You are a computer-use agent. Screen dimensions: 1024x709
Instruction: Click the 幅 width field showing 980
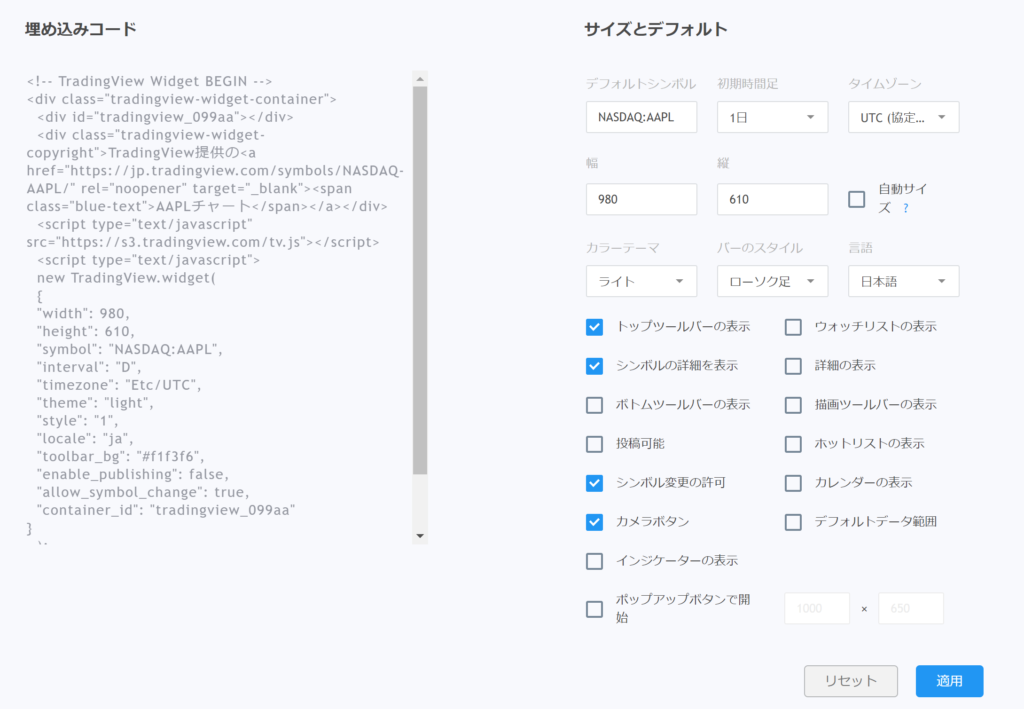641,199
